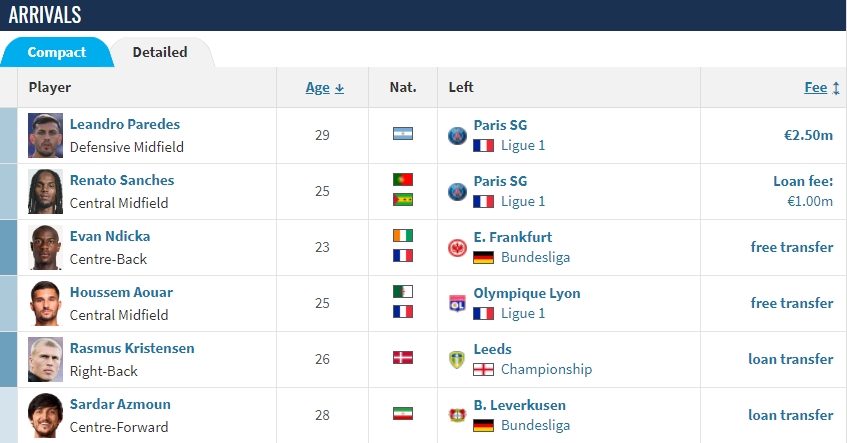Click the Portugal flag for Renato Sanches

403,179
